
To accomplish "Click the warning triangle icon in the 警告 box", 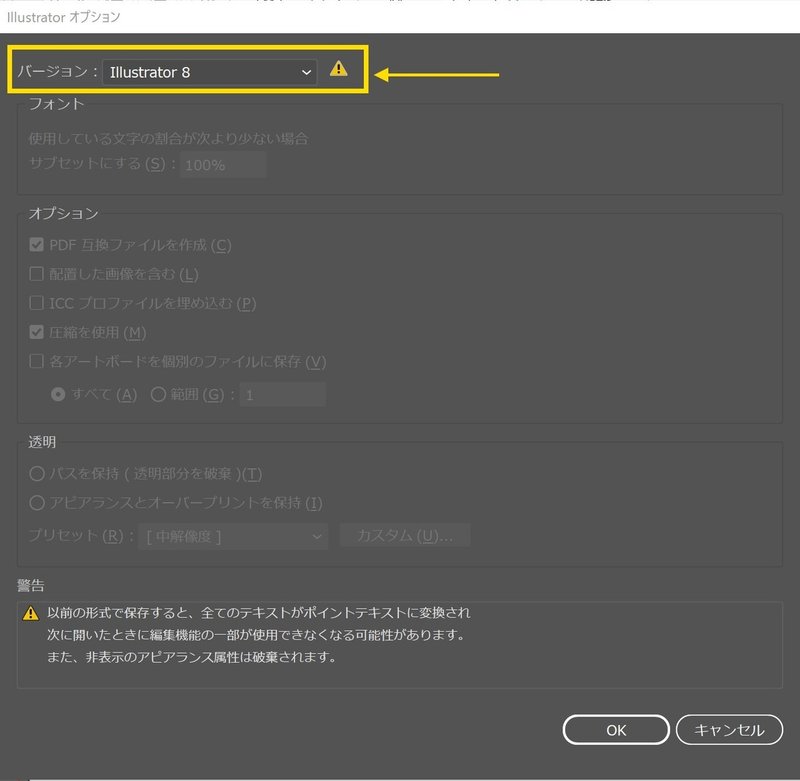I will 31,613.
